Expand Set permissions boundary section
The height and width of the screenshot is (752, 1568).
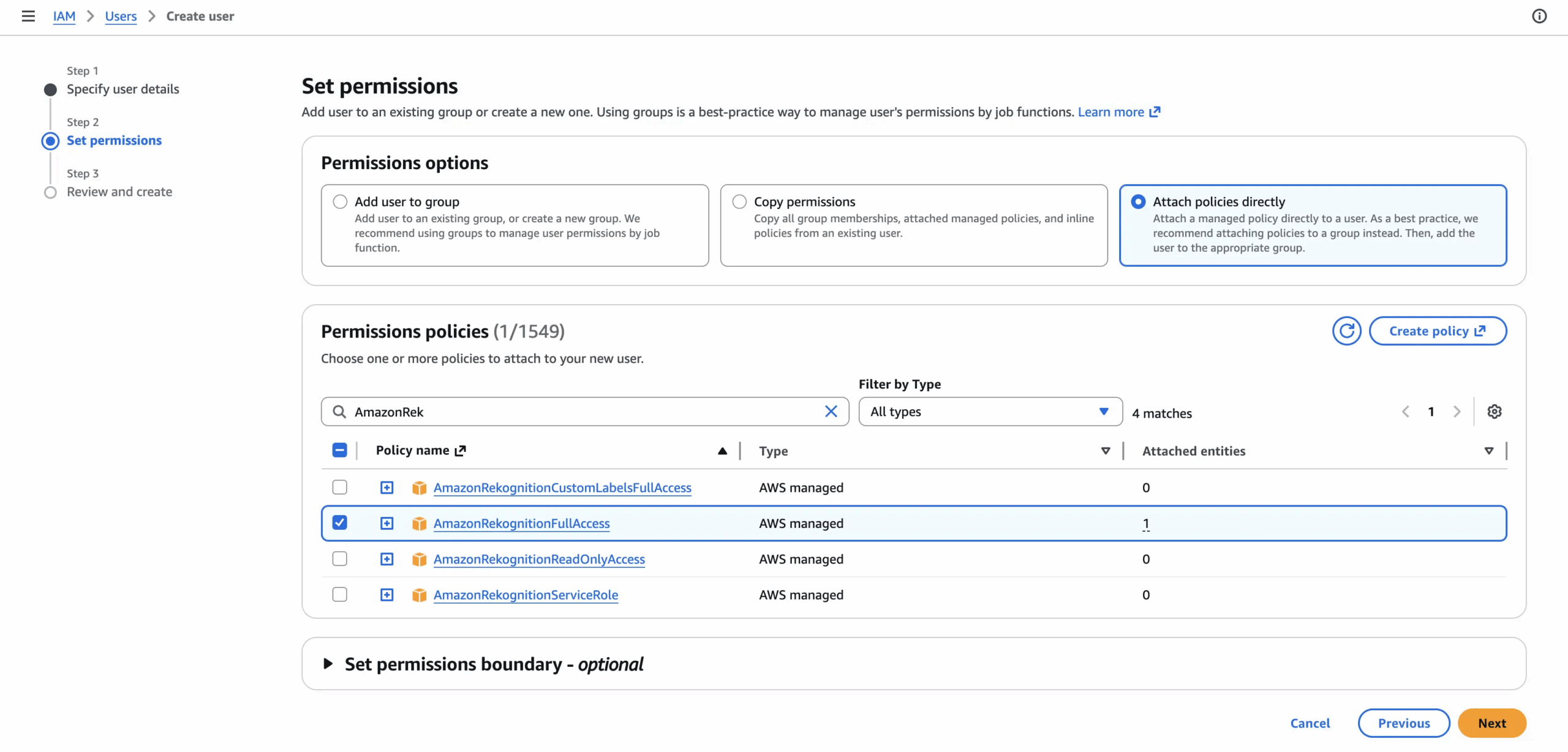(328, 664)
